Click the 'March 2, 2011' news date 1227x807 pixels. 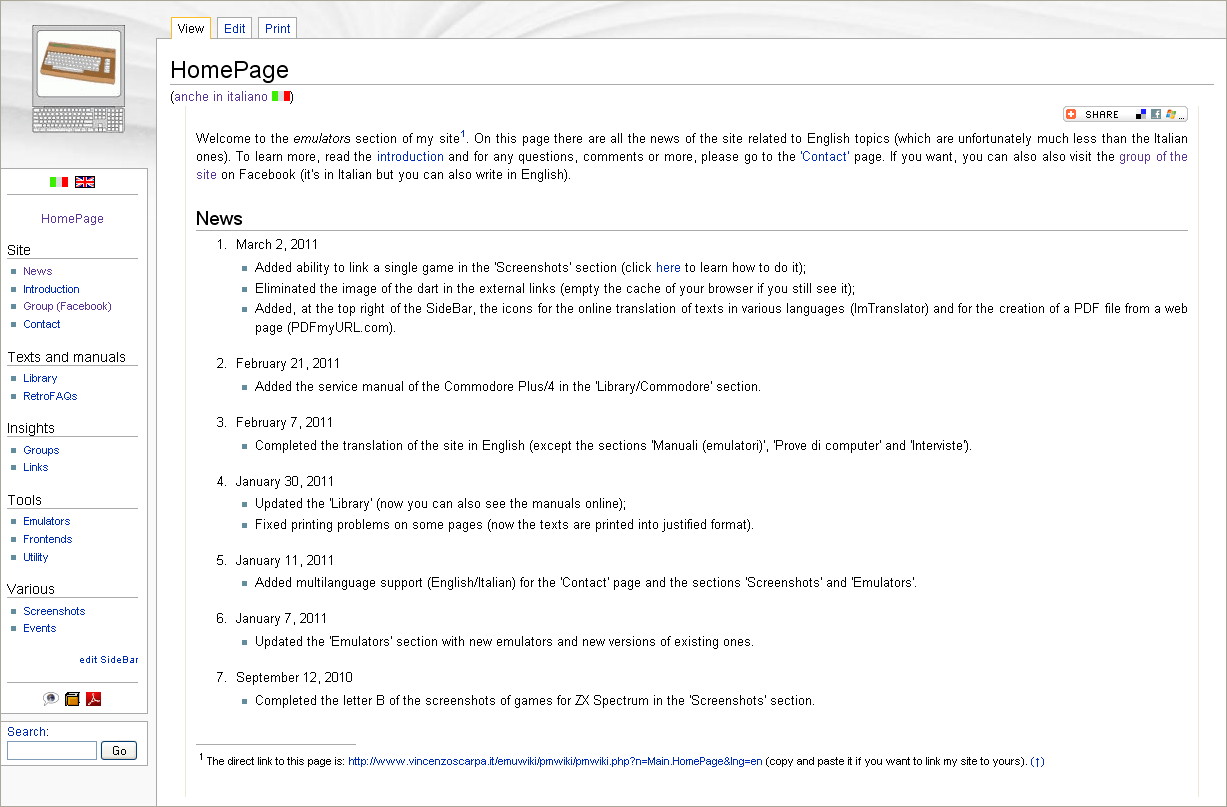[x=277, y=244]
